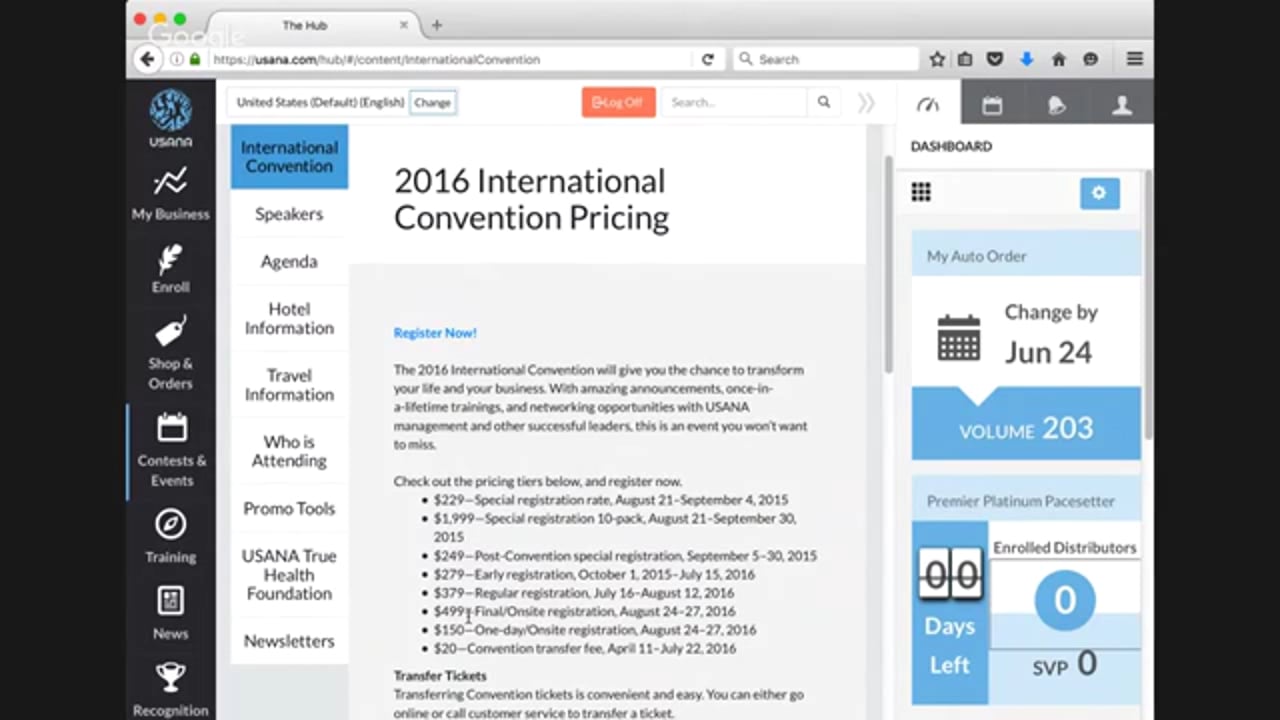Close The Hub browser tab
This screenshot has width=1280, height=720.
404,25
